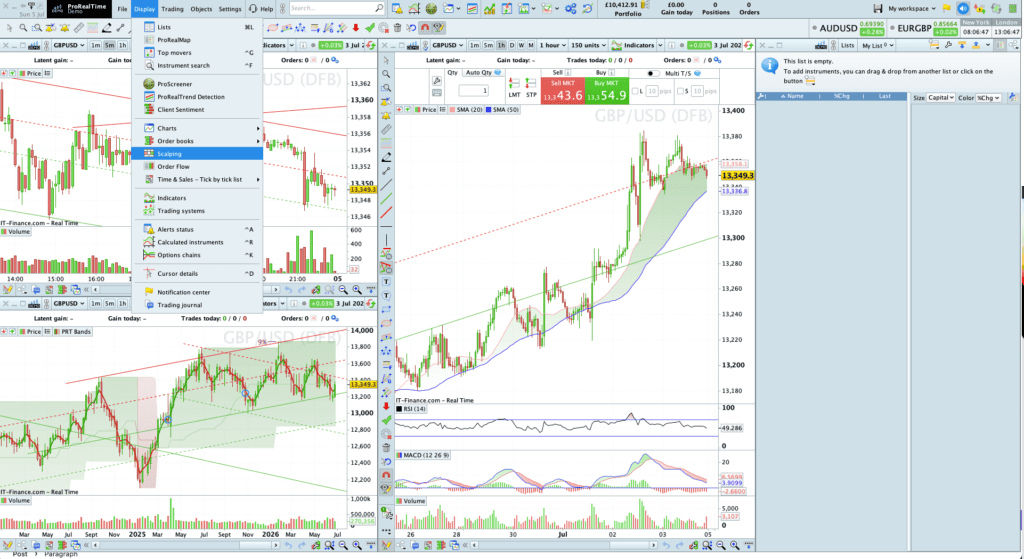
Task: Click the save workspace floppy icon
Action: click(x=878, y=8)
